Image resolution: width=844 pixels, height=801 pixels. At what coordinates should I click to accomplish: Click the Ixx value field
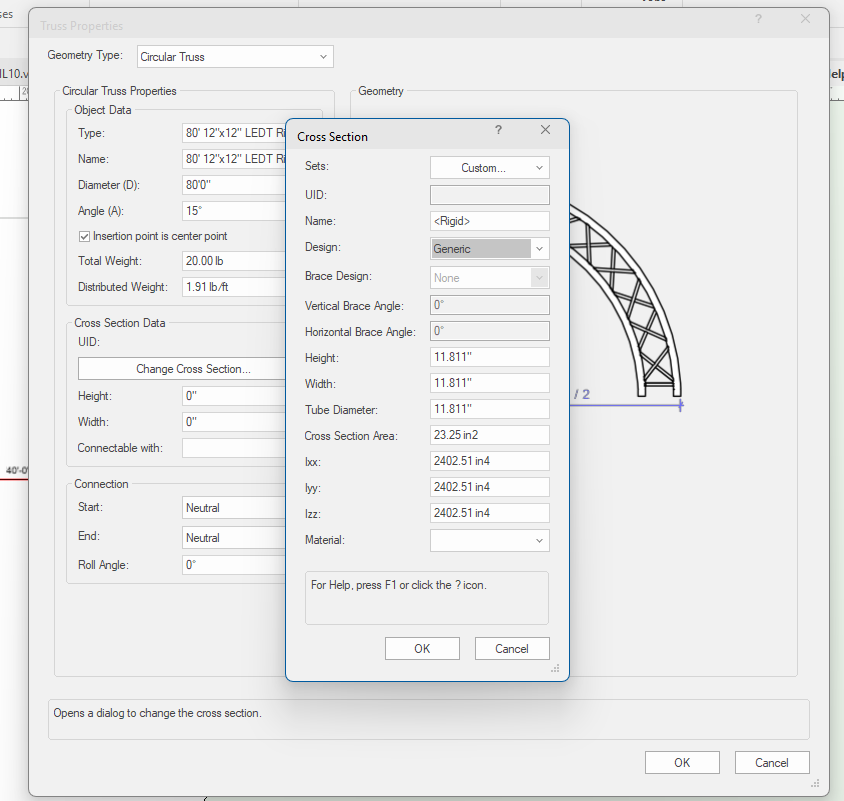pyautogui.click(x=489, y=461)
